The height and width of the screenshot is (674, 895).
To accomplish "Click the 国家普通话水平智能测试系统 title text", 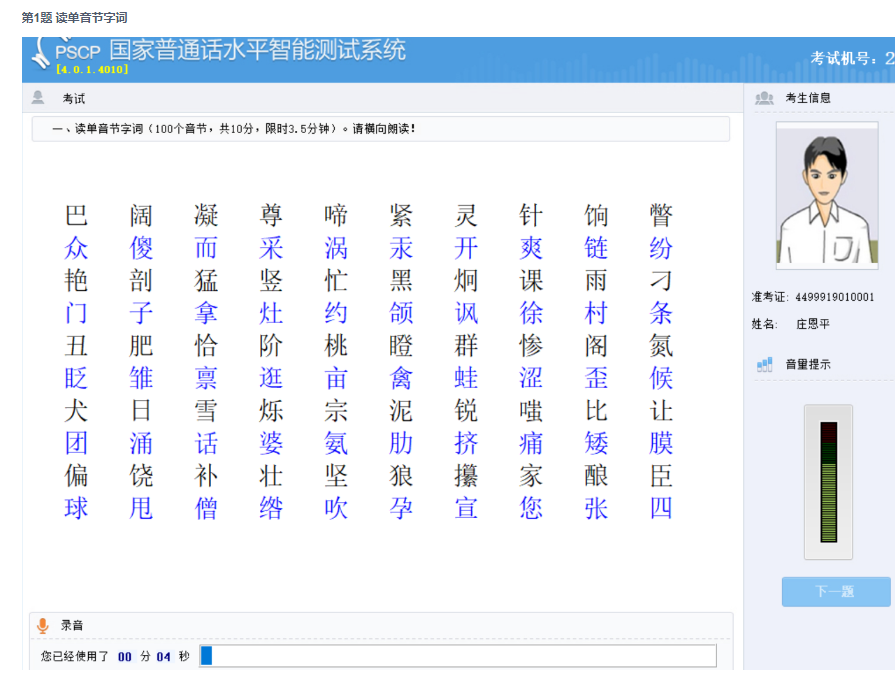I will 257,50.
